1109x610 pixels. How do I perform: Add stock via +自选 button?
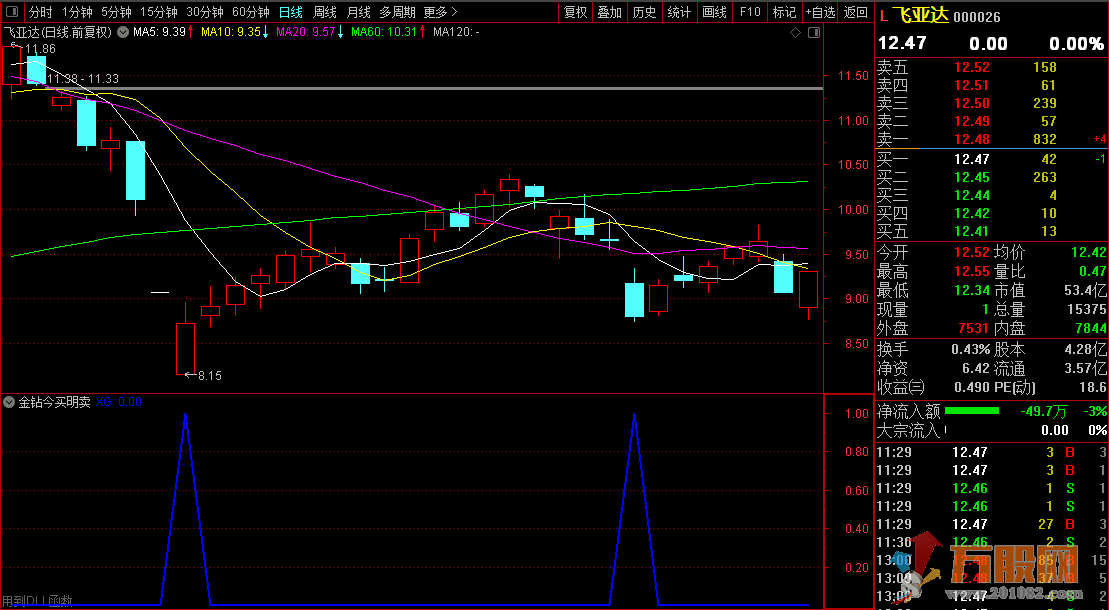820,12
